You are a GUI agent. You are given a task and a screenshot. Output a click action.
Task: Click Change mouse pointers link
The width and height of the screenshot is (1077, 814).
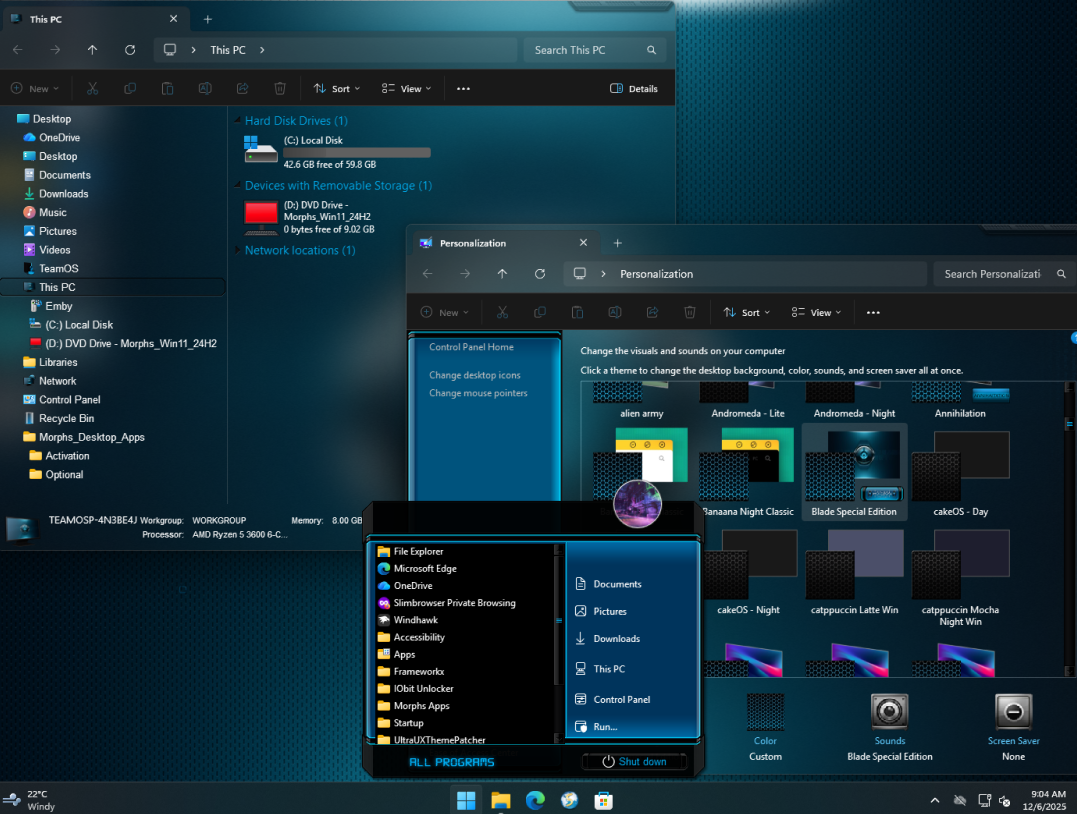click(x=478, y=393)
